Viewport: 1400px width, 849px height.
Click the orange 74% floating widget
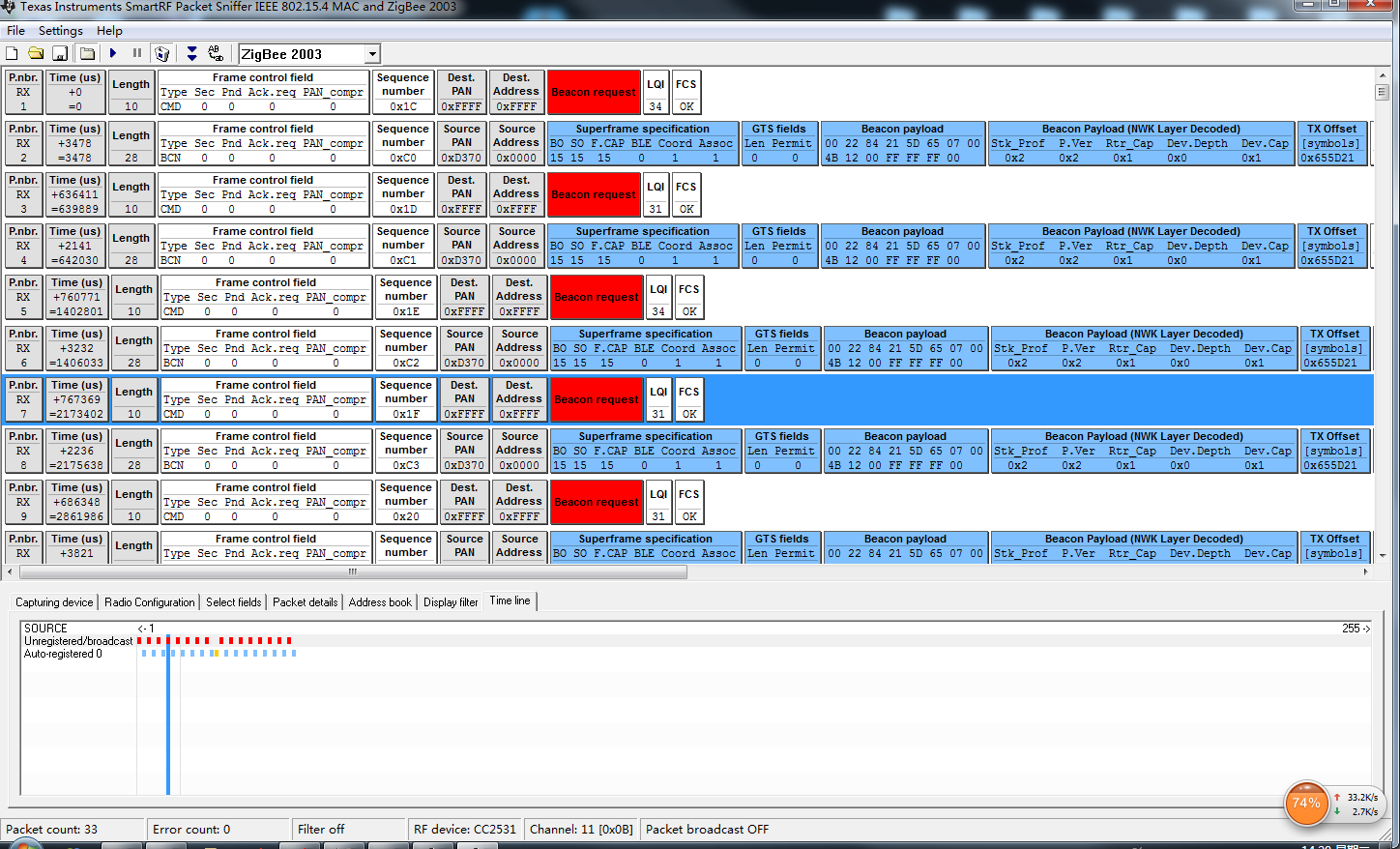(x=1306, y=804)
